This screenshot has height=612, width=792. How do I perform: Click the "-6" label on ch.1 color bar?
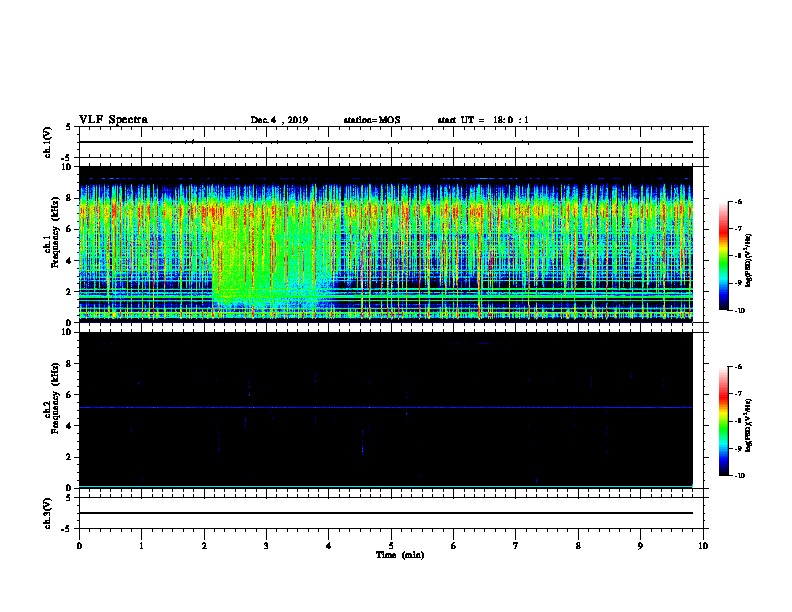(738, 201)
